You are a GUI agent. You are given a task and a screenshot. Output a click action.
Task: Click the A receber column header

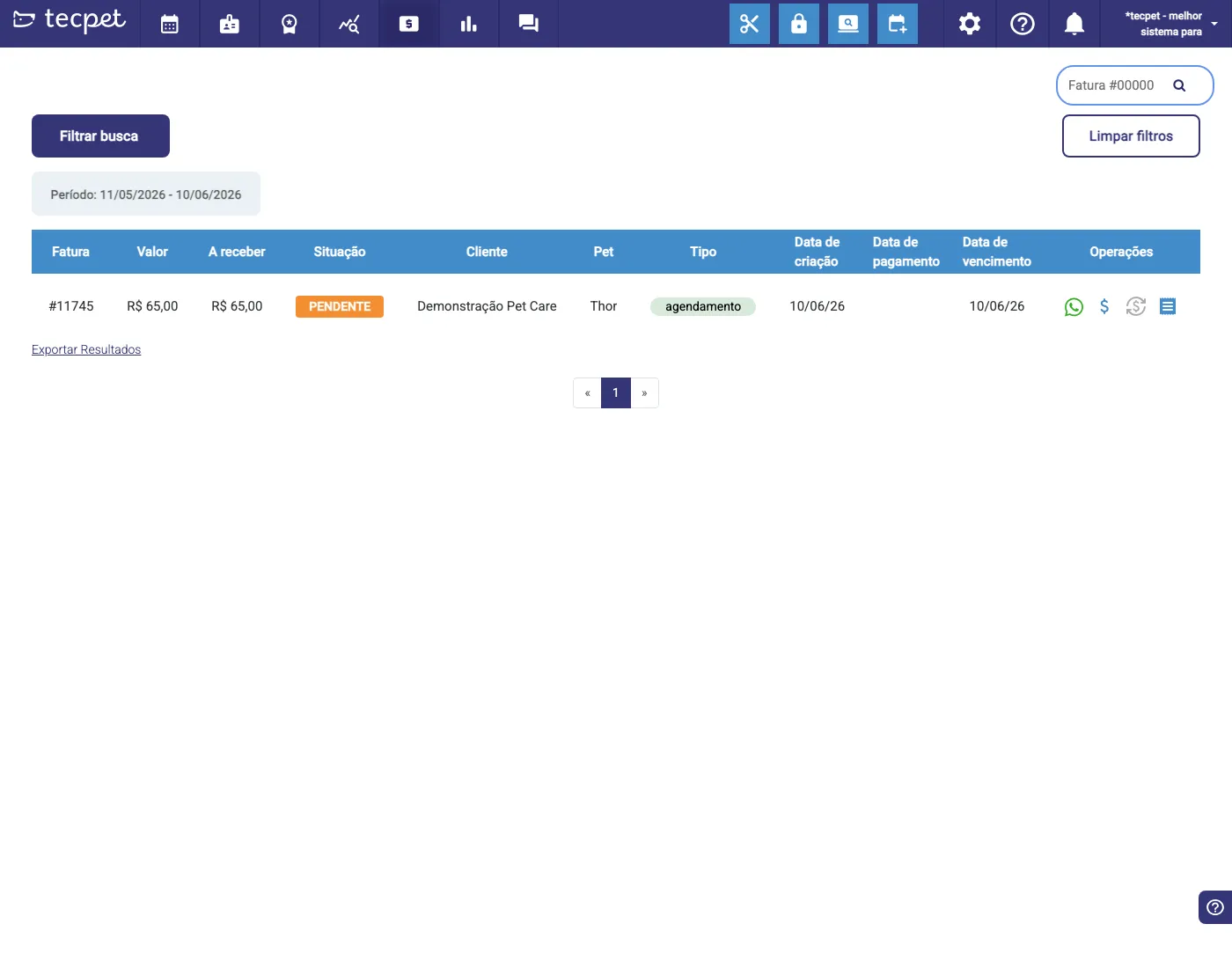[237, 252]
